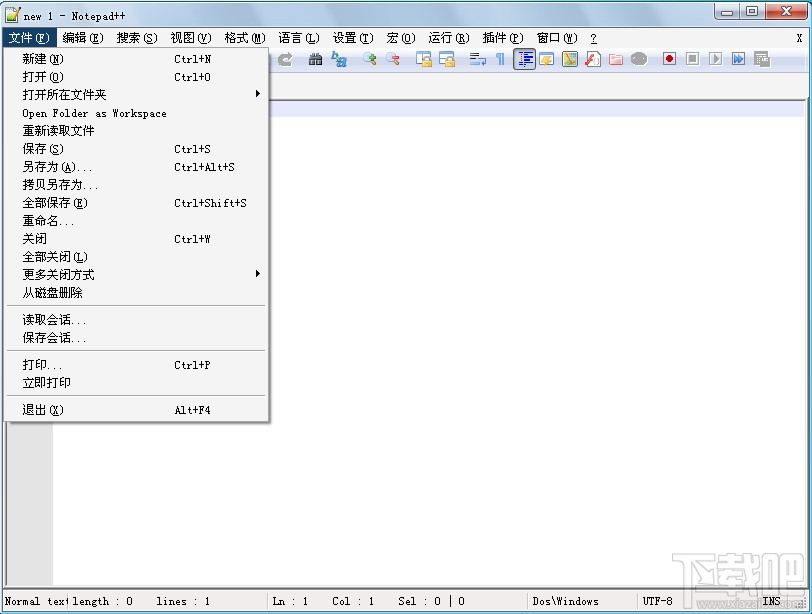Start macro recording with the red record icon

pos(669,59)
